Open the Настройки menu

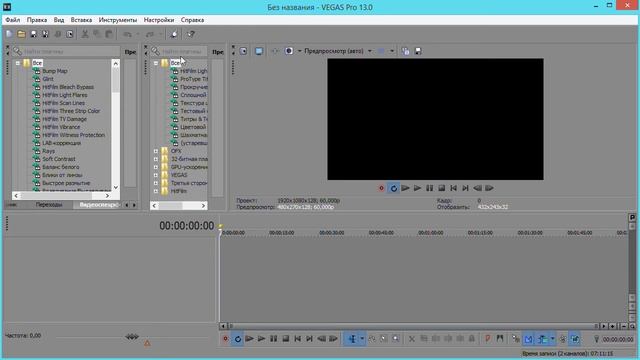(x=159, y=20)
